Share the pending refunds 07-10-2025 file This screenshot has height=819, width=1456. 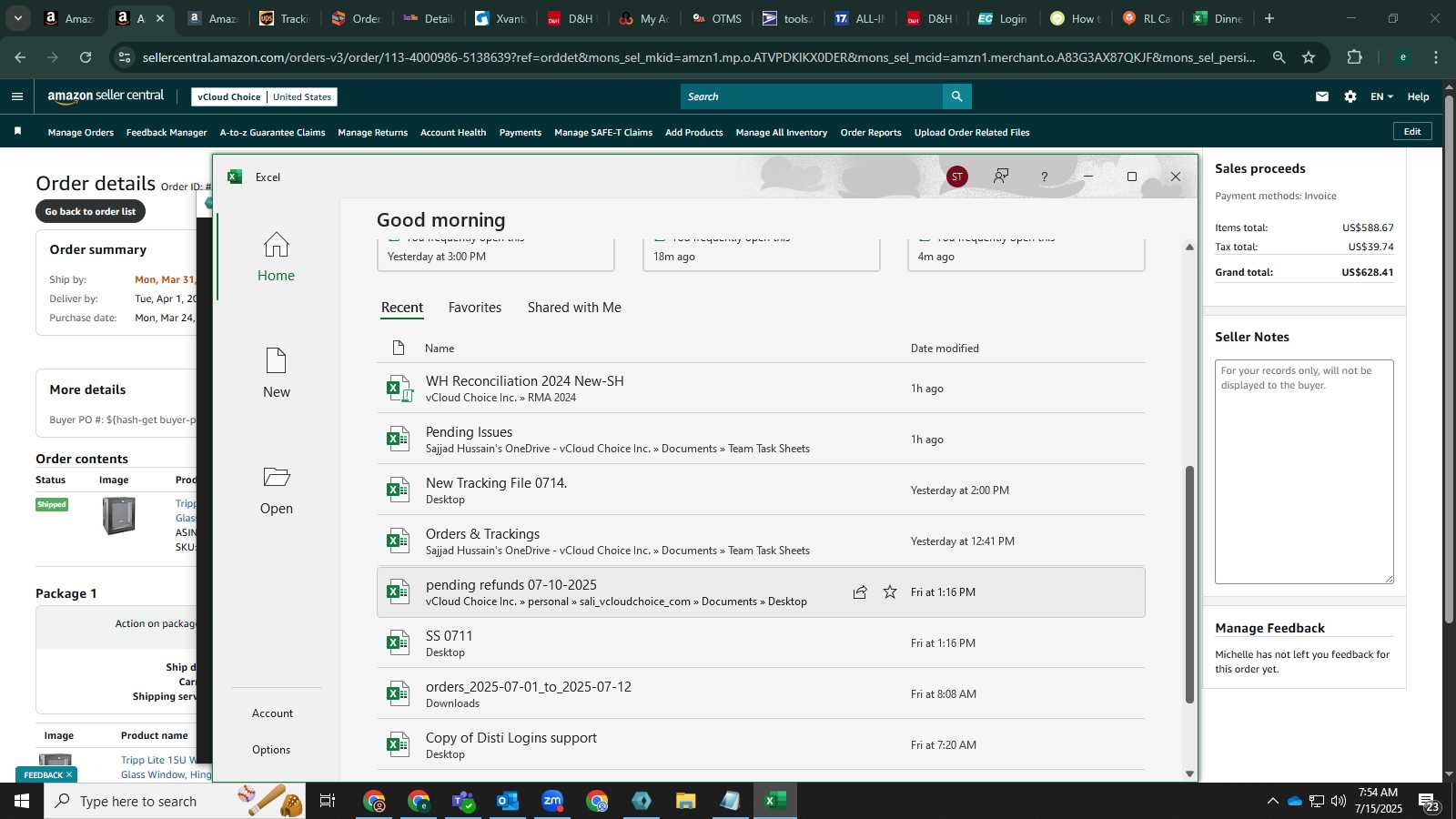click(x=860, y=592)
